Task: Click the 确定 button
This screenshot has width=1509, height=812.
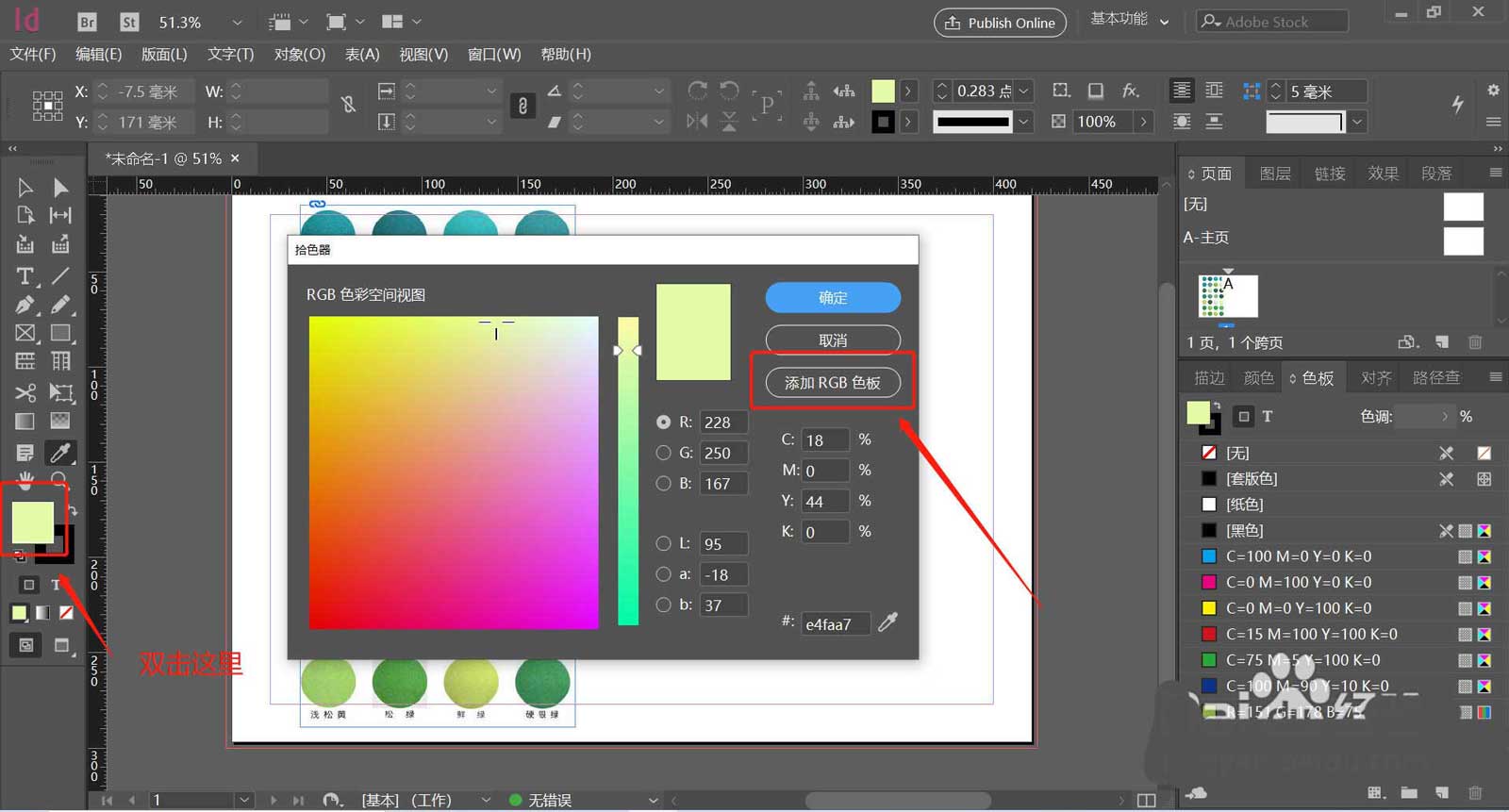Action: 833,297
